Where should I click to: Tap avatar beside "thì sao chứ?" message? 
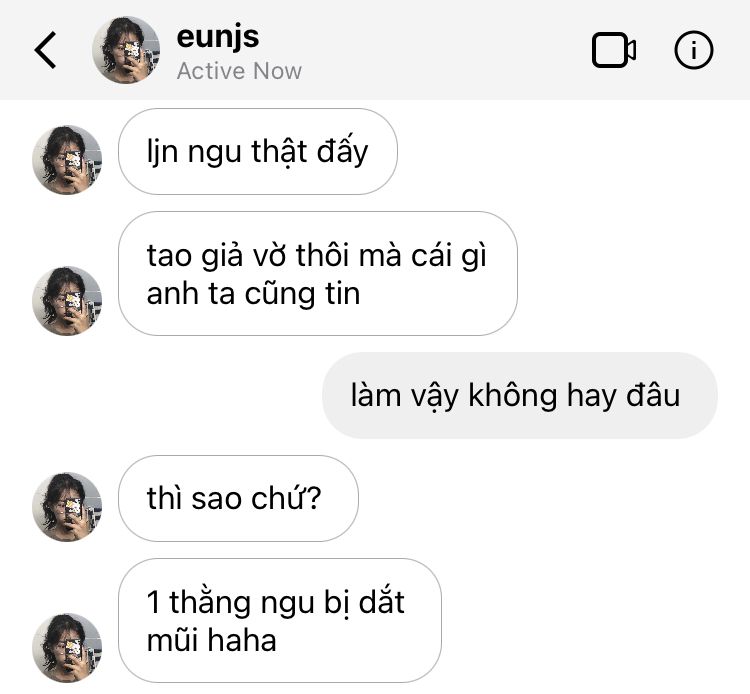67,507
